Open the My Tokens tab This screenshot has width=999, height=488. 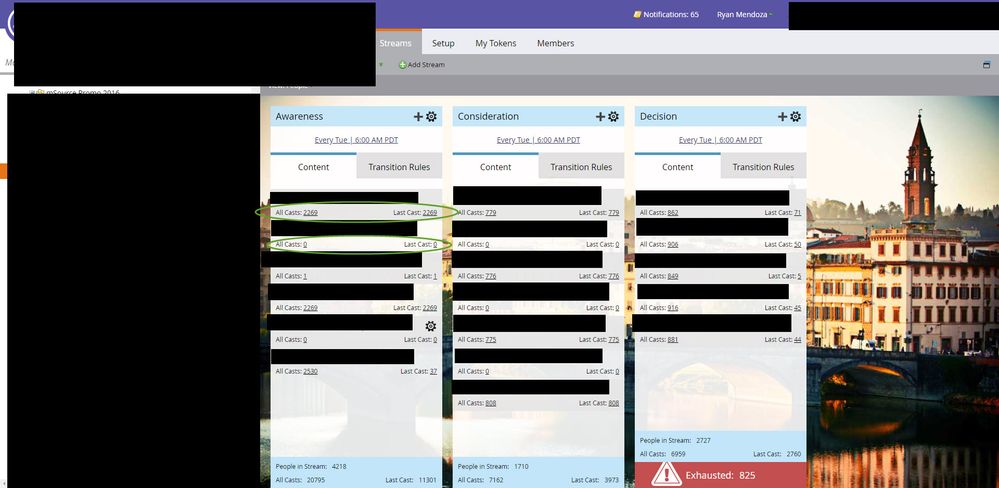[x=496, y=43]
